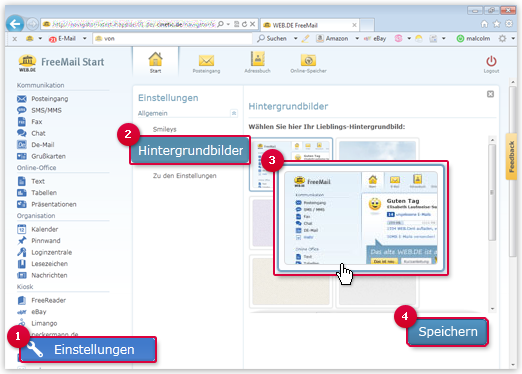Viewport: 522px width, 374px height.
Task: Open Präsentationen in Online-Office
Action: coord(47,204)
